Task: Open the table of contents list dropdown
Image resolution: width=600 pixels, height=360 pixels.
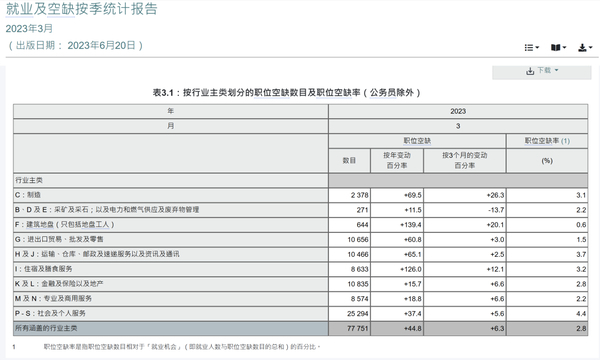Action: click(532, 47)
